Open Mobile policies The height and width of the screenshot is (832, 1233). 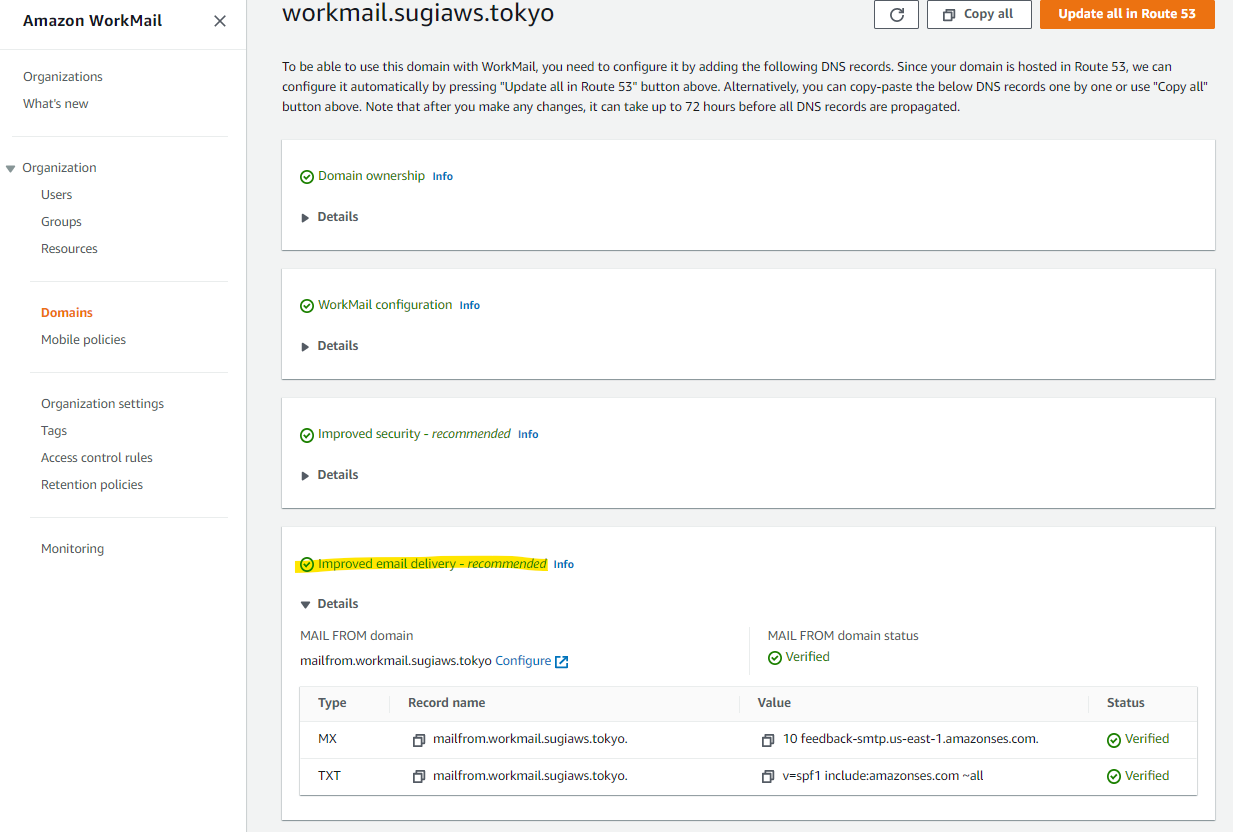point(84,340)
